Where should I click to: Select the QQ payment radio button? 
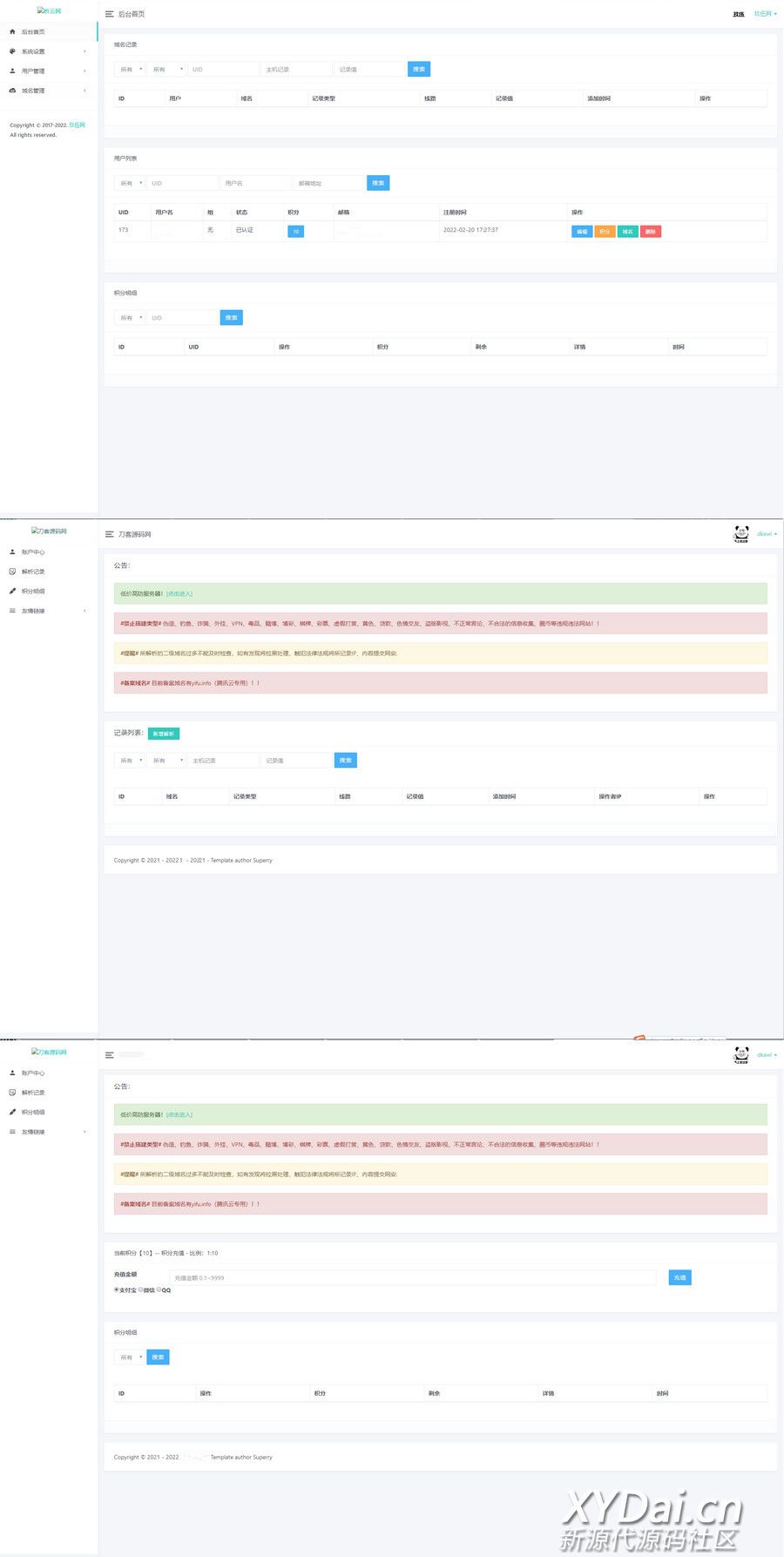[159, 1290]
